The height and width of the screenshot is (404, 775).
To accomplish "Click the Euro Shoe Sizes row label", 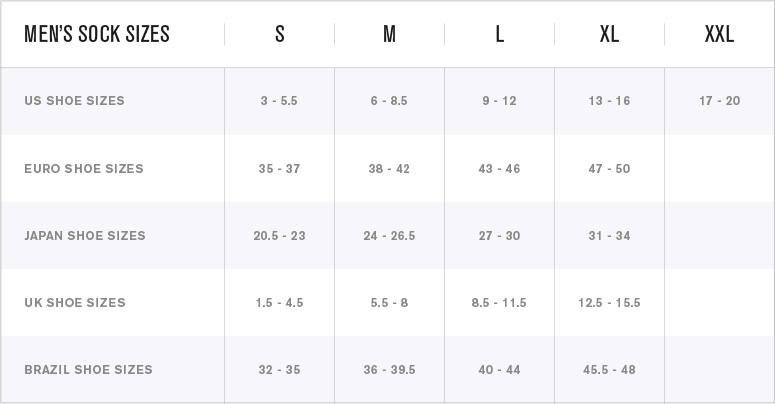I will click(x=84, y=168).
